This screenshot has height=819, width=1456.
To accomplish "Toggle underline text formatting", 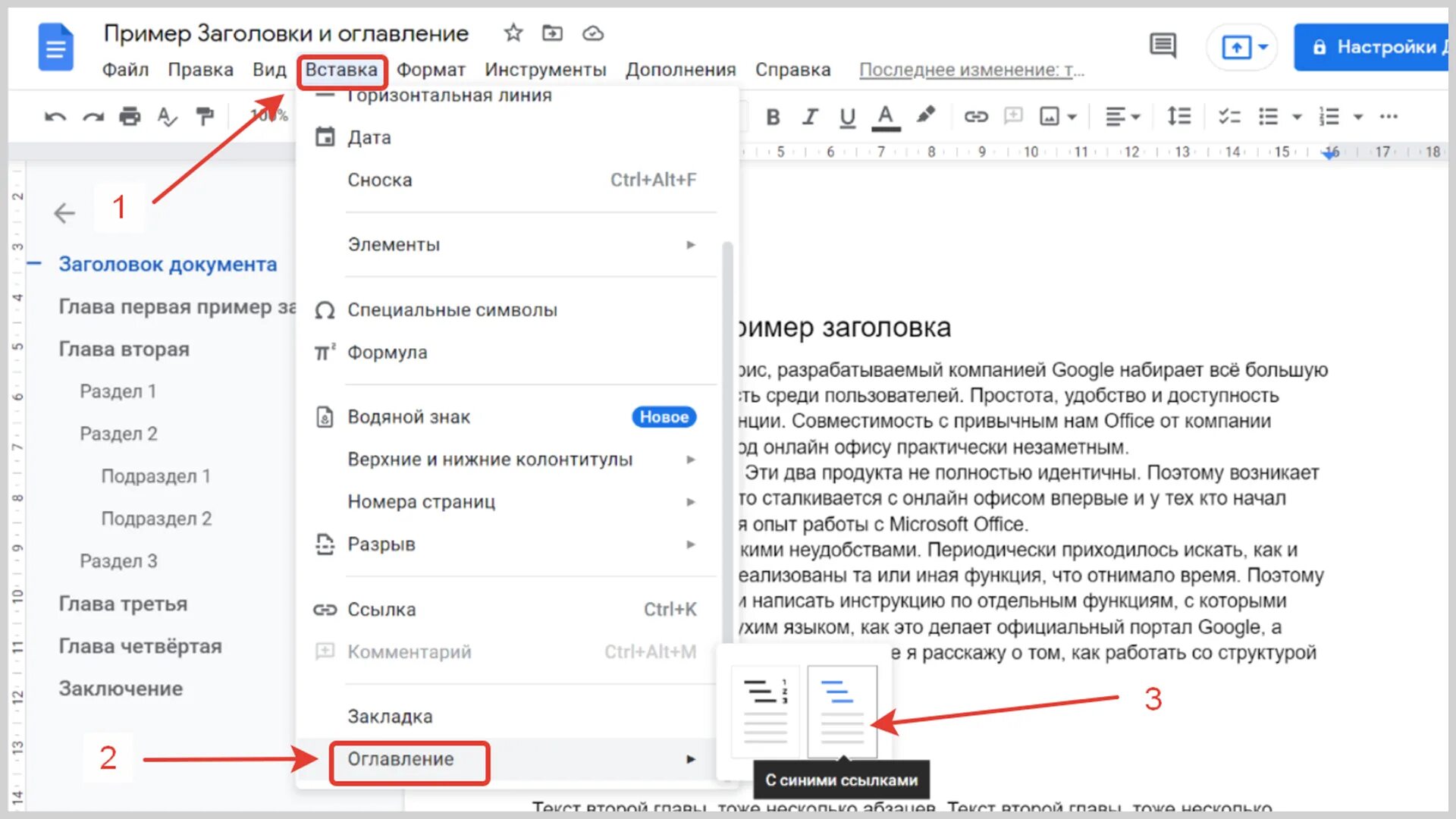I will (847, 117).
